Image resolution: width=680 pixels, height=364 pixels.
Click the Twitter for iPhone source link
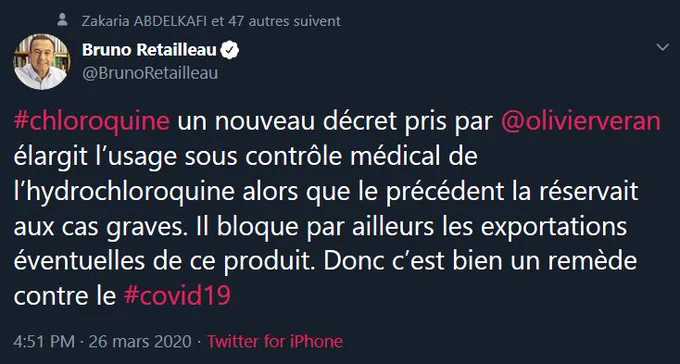click(275, 341)
